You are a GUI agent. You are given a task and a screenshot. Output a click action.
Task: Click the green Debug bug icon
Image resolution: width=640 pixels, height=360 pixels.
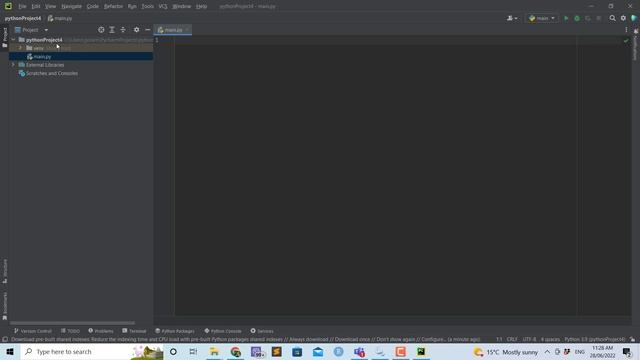[577, 18]
